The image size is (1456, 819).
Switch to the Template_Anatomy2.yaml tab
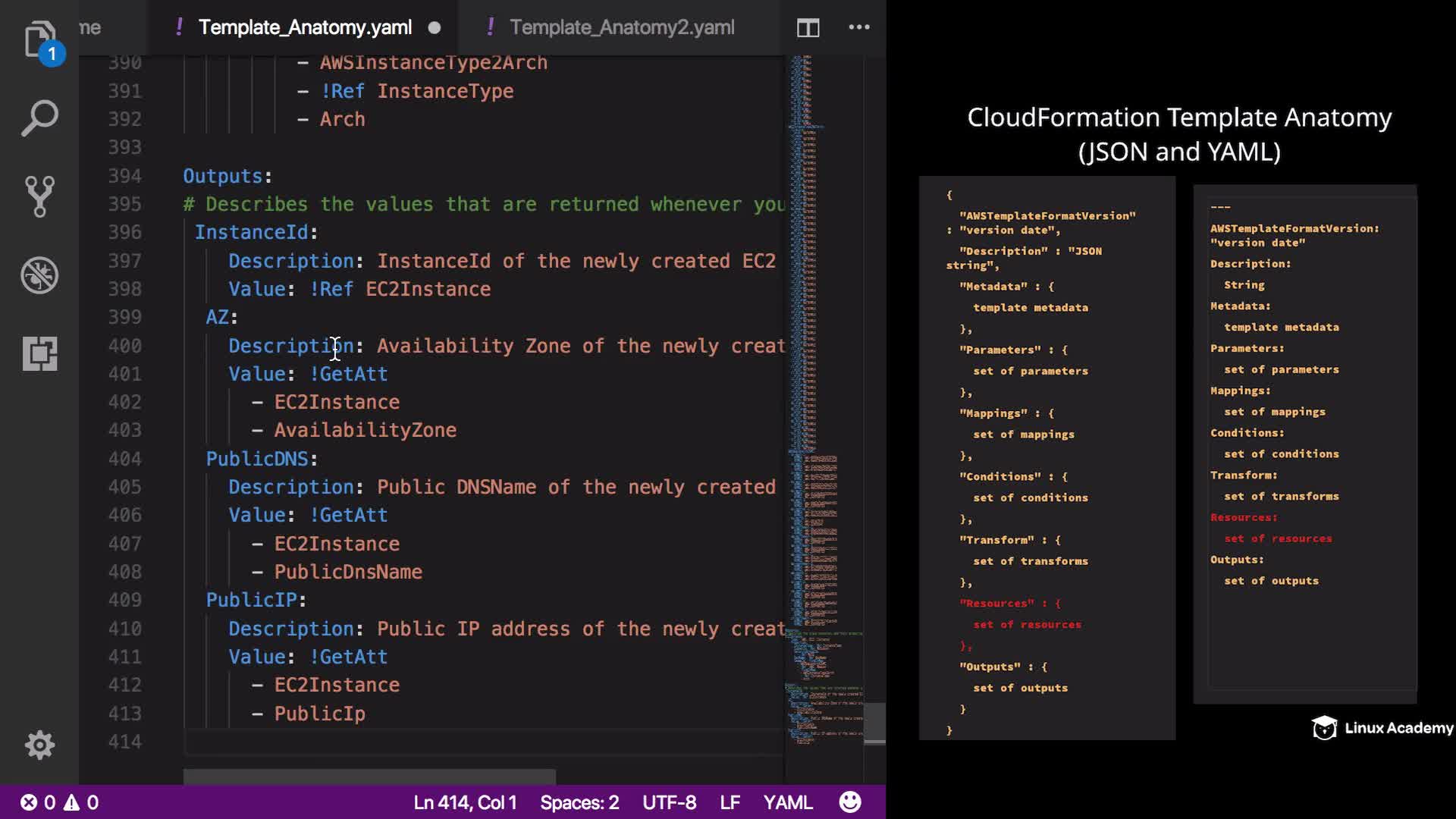(621, 27)
